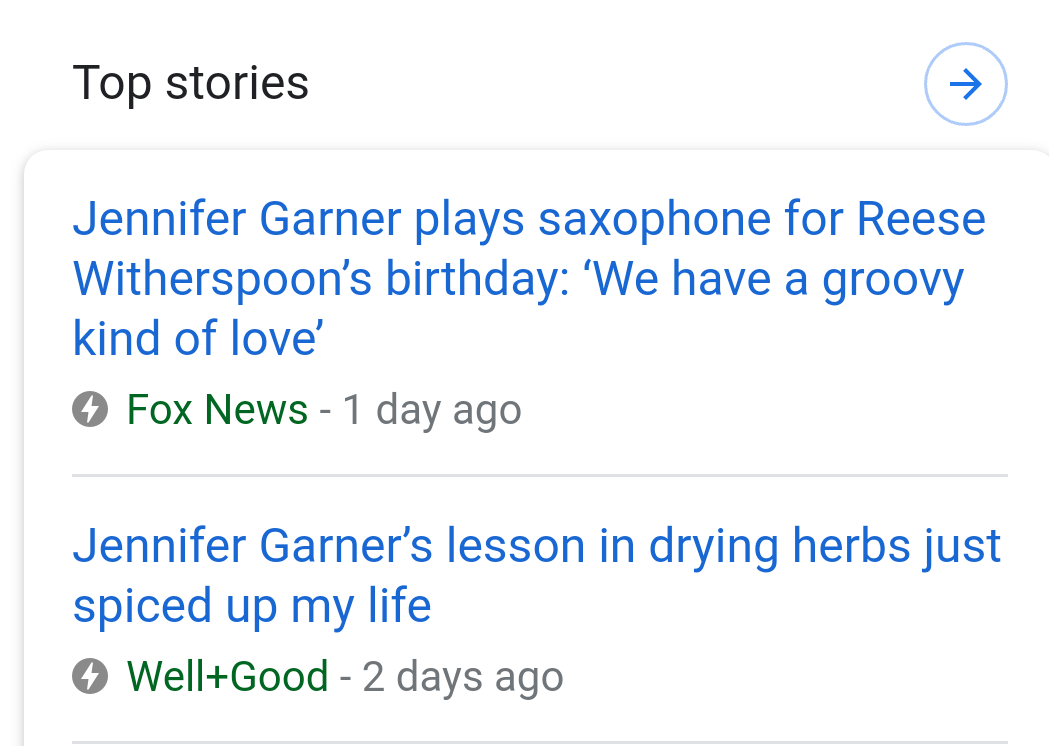Click the divider line below the Fox News story
The height and width of the screenshot is (746, 1049).
click(x=540, y=476)
